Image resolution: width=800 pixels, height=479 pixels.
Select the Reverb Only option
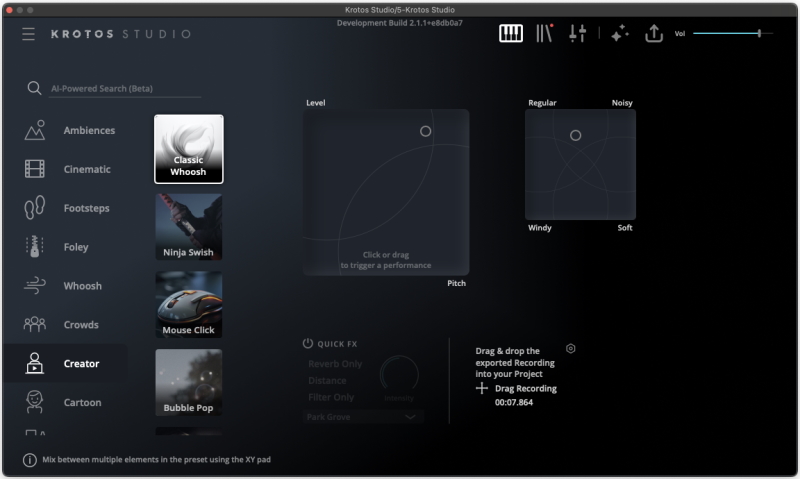click(335, 364)
